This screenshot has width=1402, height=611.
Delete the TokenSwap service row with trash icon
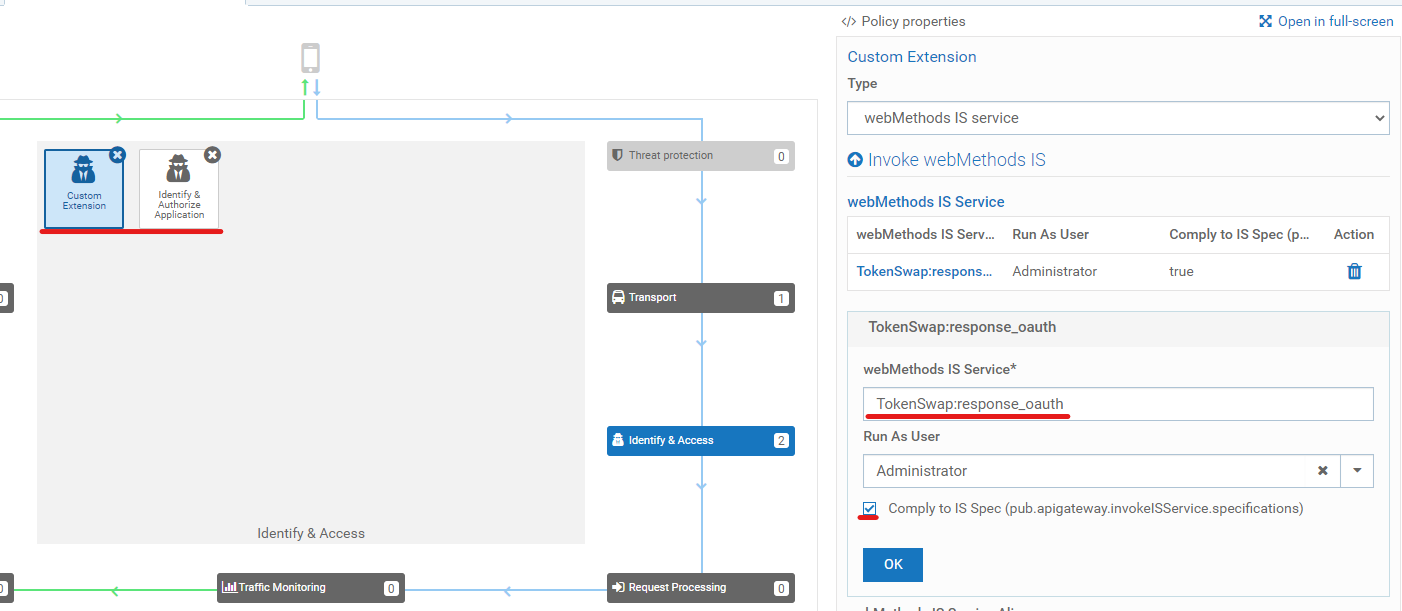tap(1354, 271)
